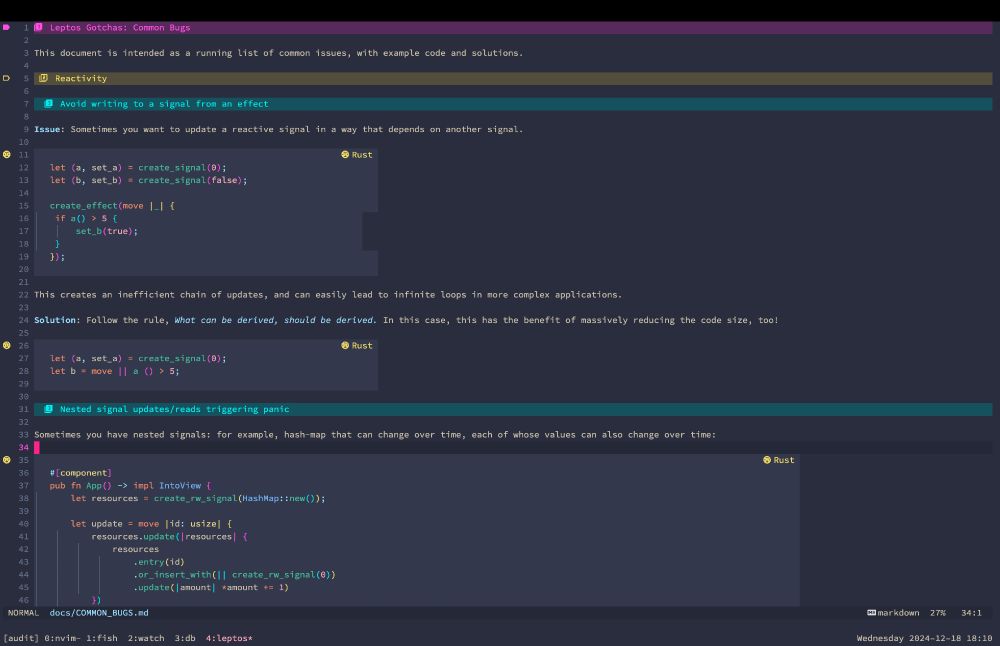Click '.update(|amount| *amount += 1)' line
This screenshot has height=646, width=1000.
pos(211,588)
